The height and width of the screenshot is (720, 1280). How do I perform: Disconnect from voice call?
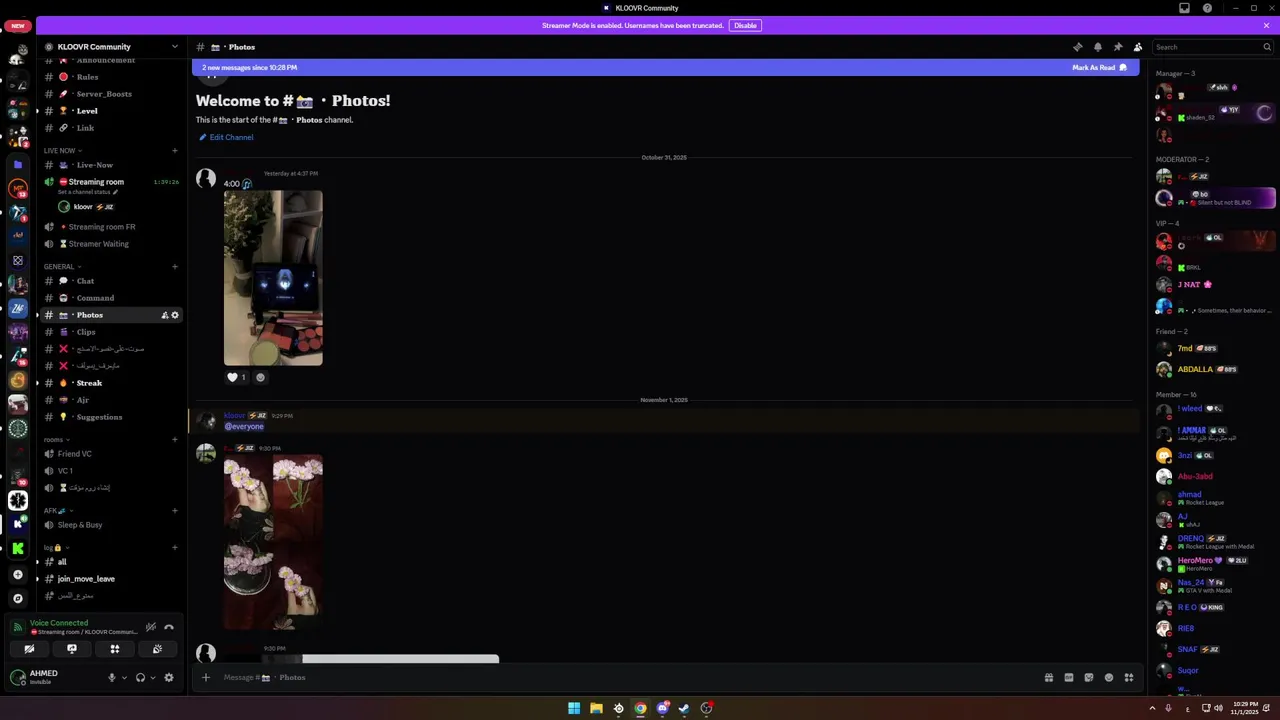(169, 627)
